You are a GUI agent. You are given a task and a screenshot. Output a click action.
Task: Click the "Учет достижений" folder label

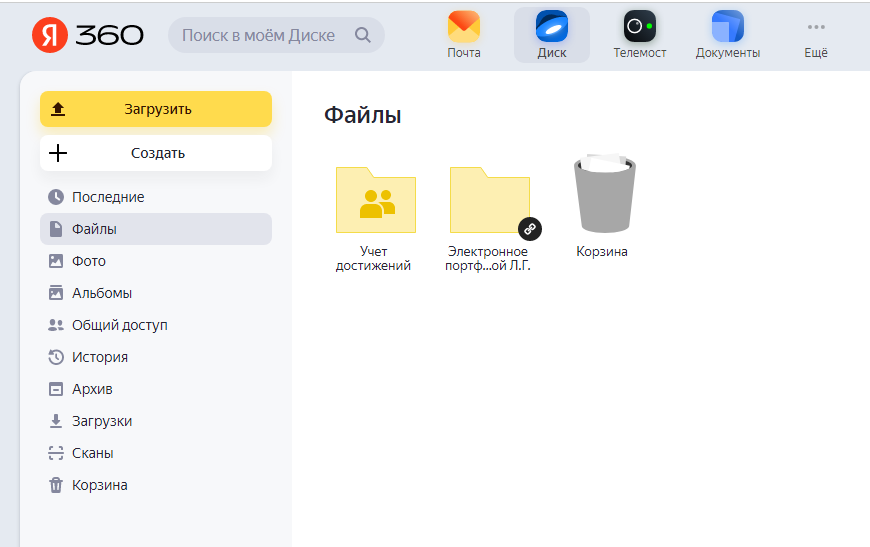pyautogui.click(x=373, y=259)
